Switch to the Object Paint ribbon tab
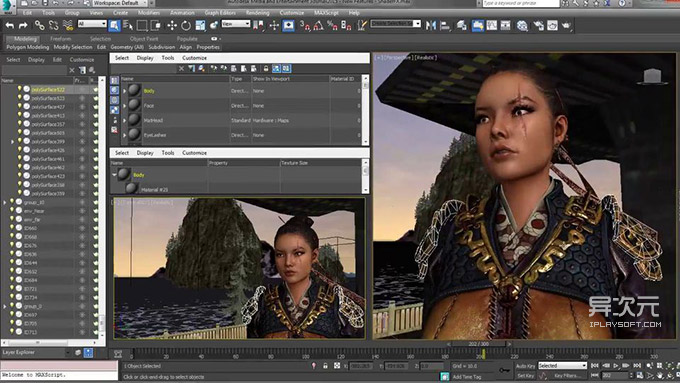The image size is (680, 383). tap(144, 39)
